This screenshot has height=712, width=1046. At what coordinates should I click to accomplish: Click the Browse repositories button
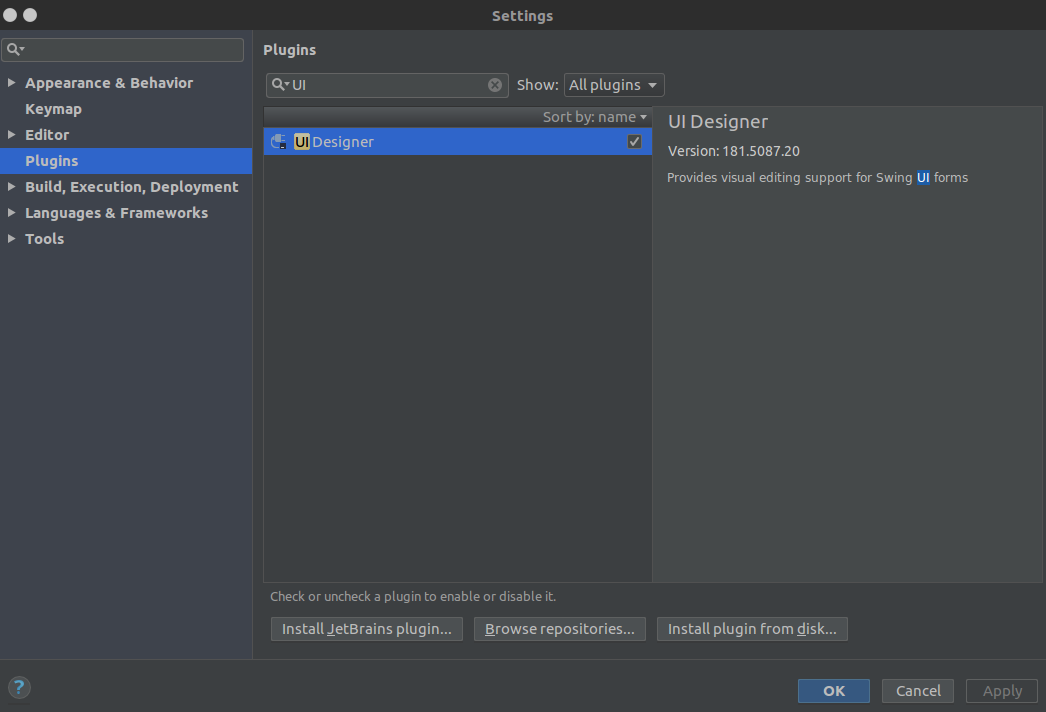point(559,628)
